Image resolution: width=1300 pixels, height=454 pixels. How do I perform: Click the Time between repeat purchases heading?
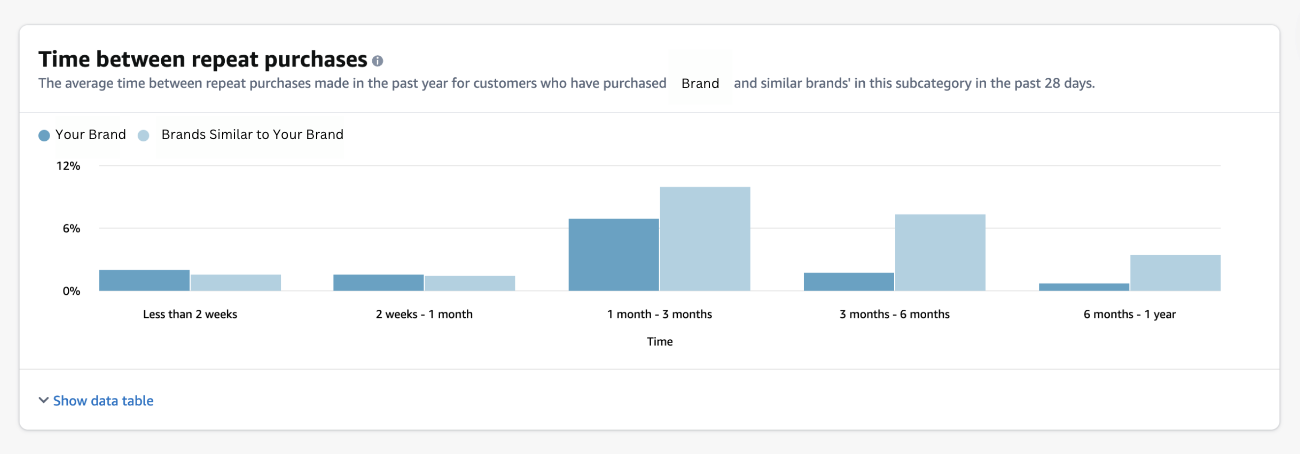203,59
